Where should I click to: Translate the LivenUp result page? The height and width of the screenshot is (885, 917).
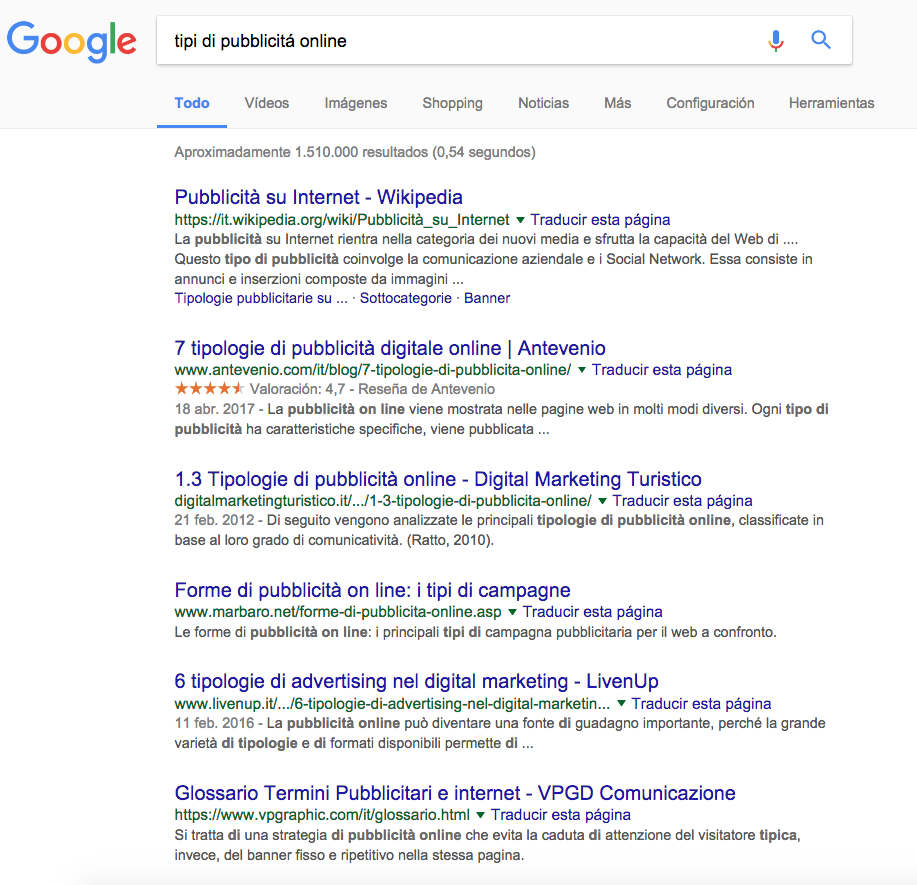click(x=701, y=703)
